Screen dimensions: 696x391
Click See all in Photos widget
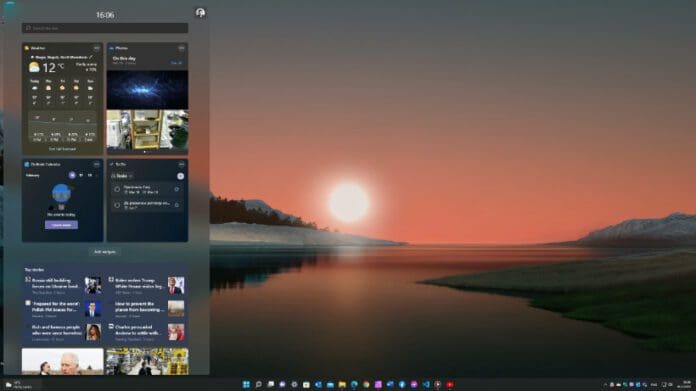pos(177,63)
